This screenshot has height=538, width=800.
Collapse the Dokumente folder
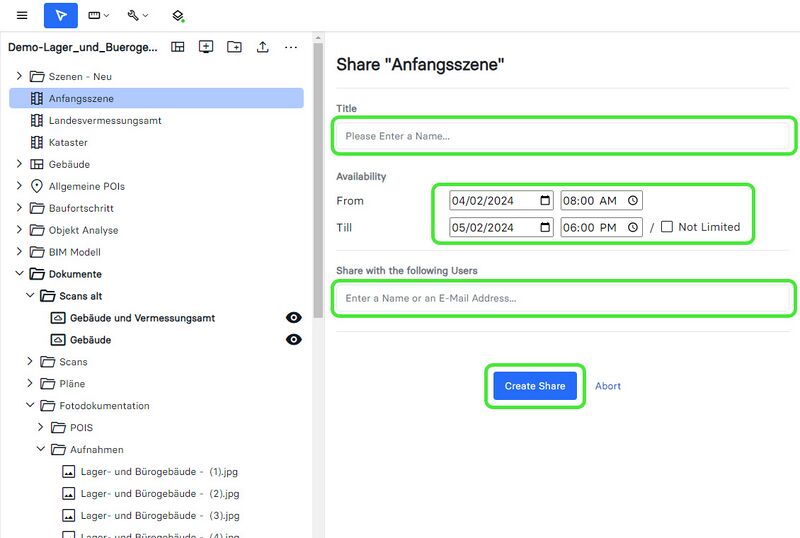click(x=19, y=274)
